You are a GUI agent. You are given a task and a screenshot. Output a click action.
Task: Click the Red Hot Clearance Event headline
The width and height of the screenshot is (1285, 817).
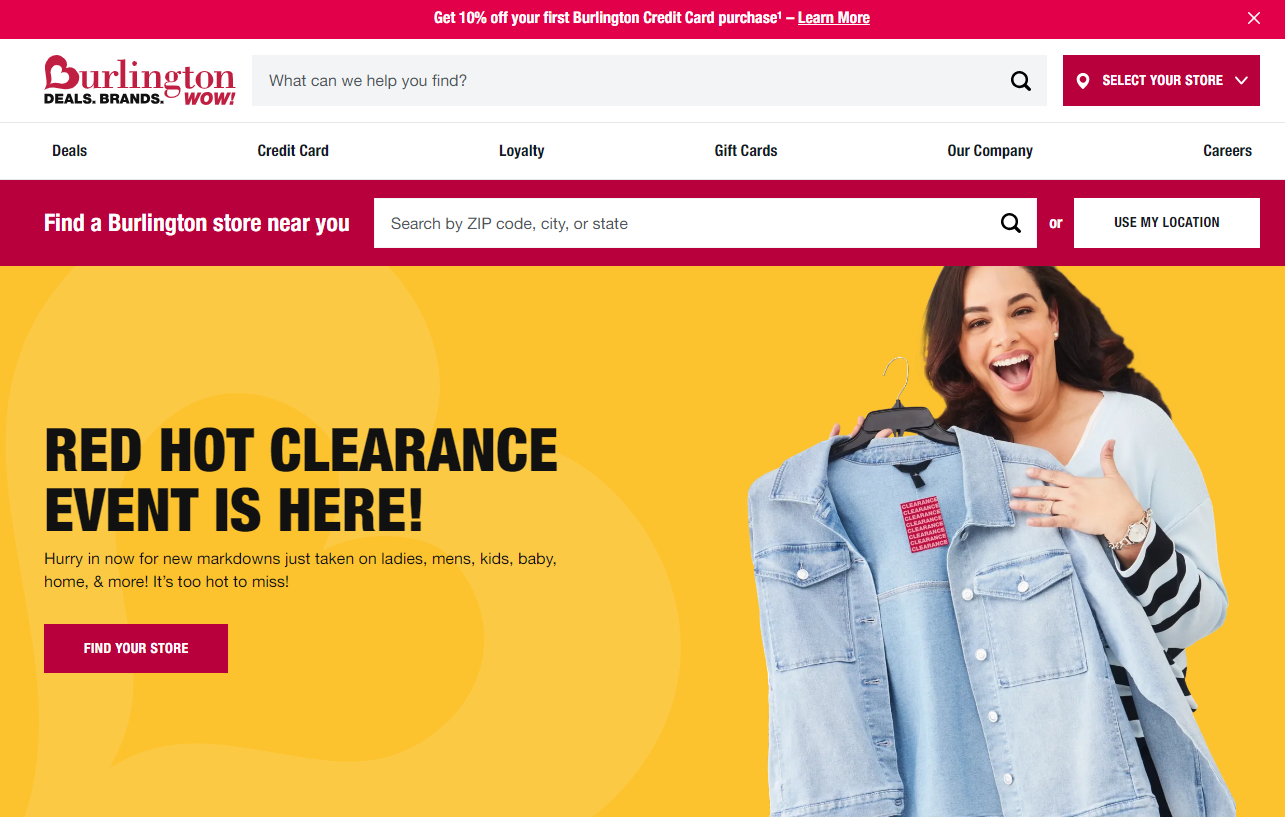[x=301, y=480]
